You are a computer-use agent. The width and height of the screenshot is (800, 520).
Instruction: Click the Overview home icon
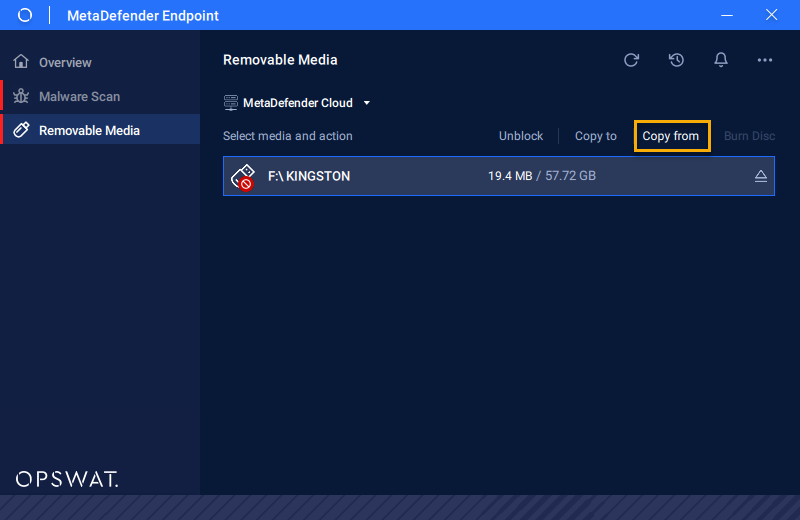coord(21,61)
